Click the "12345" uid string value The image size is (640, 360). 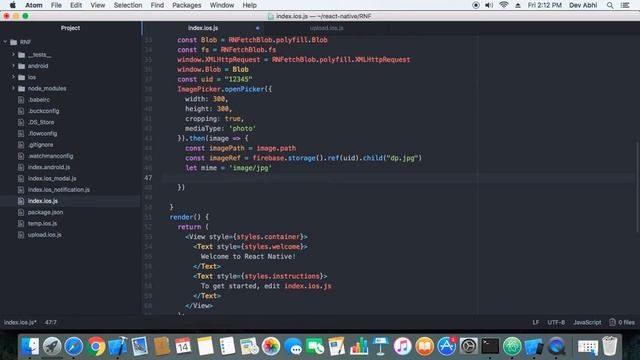pos(238,79)
